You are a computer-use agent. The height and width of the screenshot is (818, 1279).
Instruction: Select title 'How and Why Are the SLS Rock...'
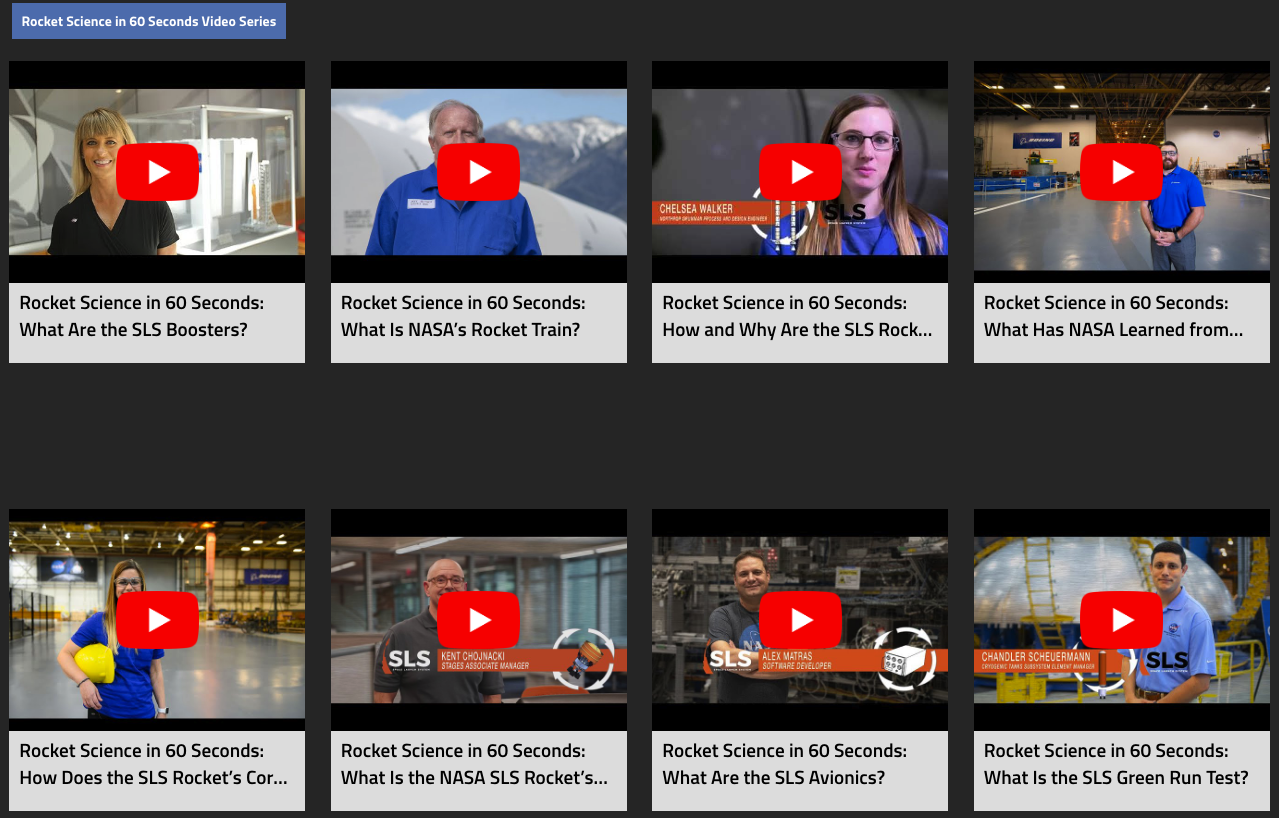click(x=797, y=317)
